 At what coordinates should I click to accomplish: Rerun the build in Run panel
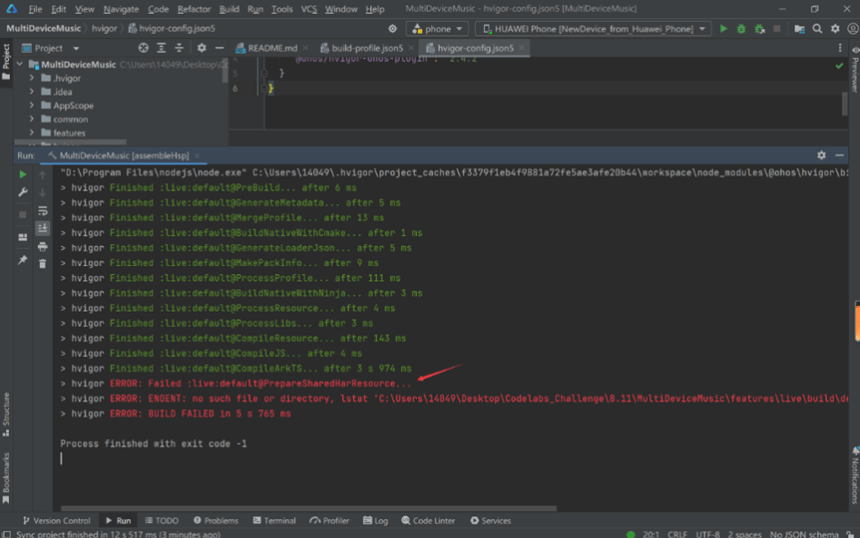(x=22, y=174)
